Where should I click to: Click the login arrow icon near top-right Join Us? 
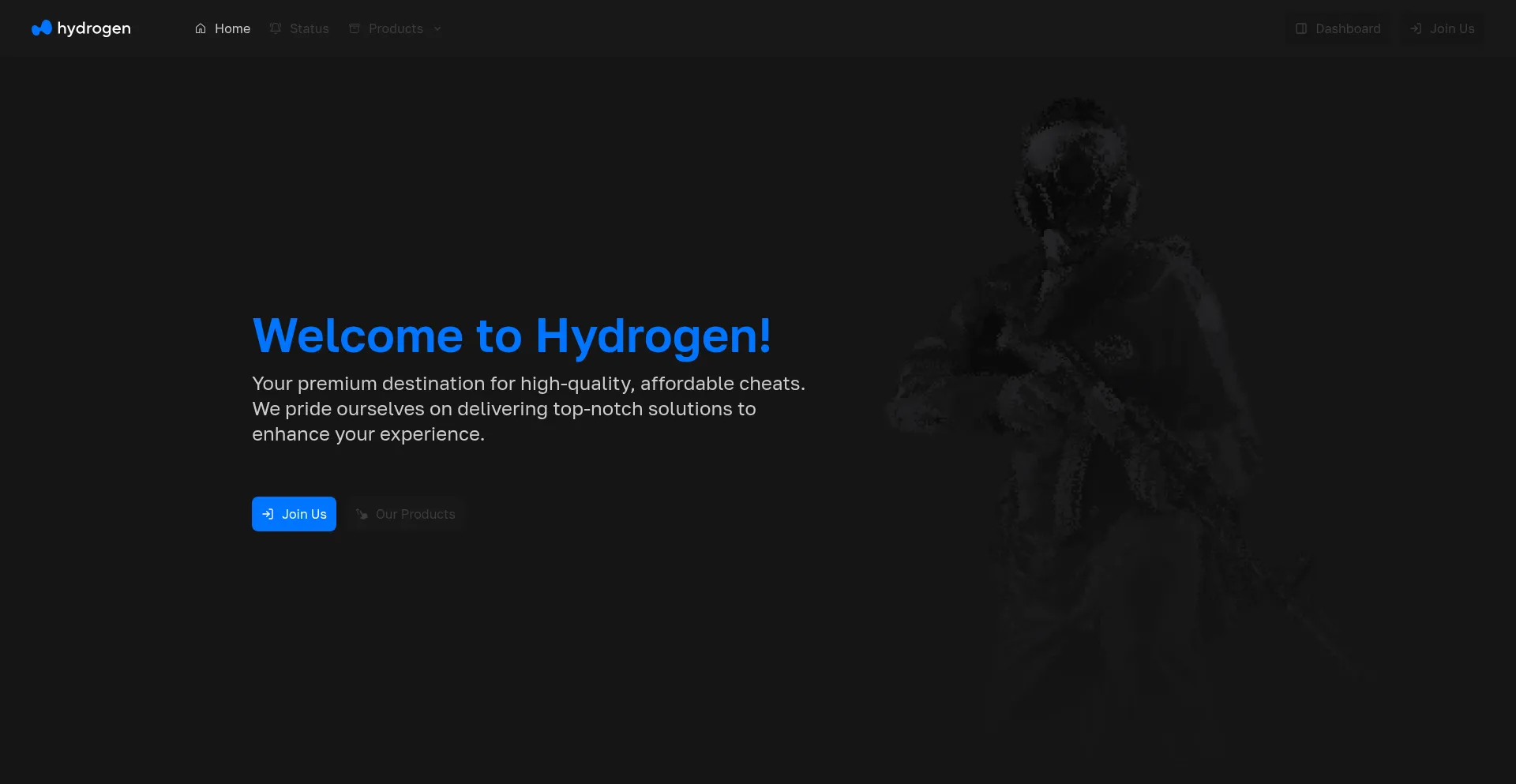[1415, 28]
